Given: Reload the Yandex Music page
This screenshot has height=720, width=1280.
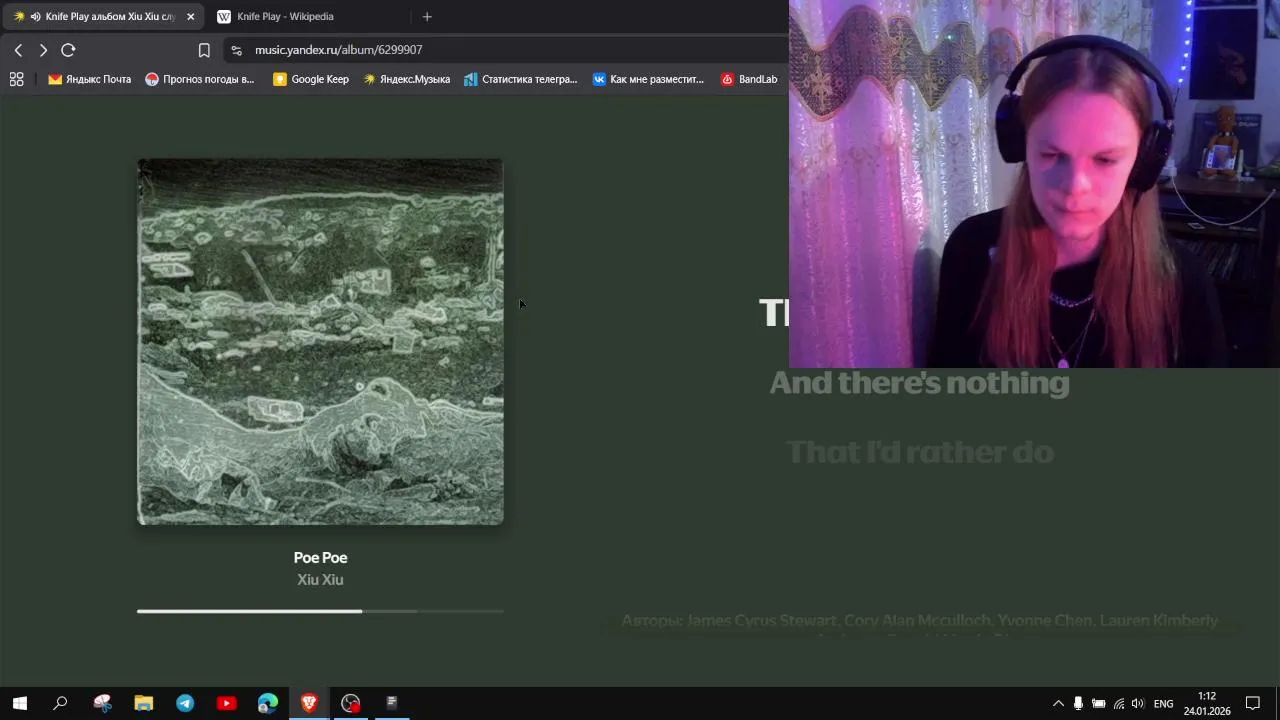Looking at the screenshot, I should 68,50.
